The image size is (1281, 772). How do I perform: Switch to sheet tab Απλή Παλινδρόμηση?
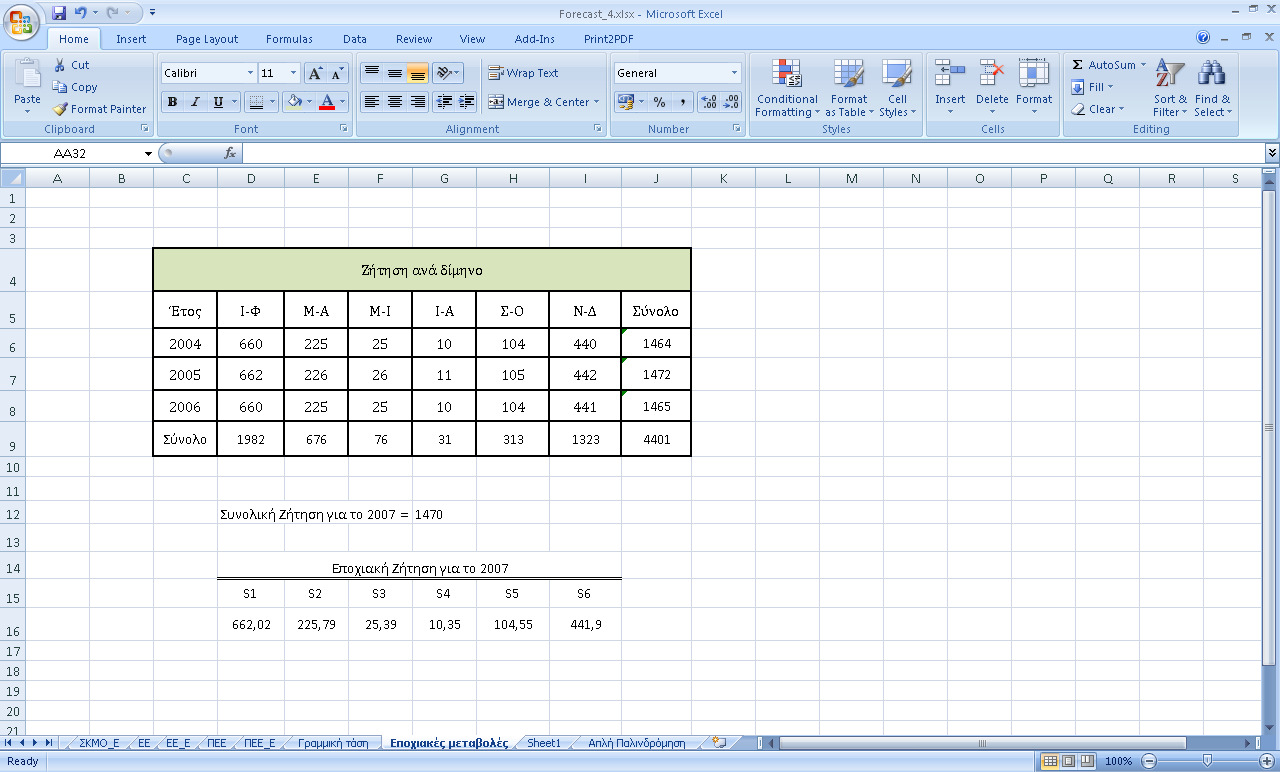point(636,743)
